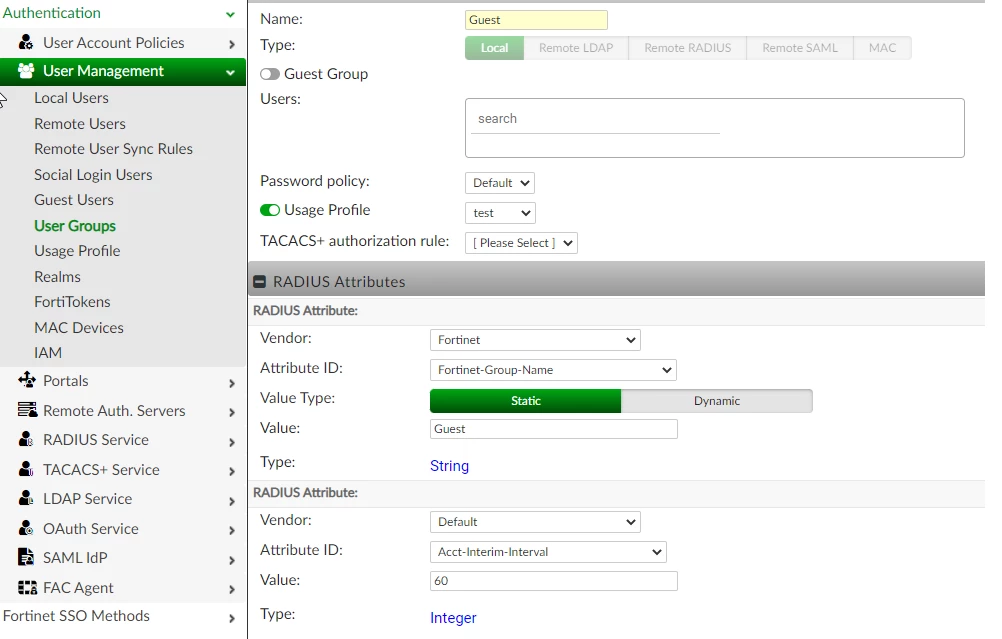Open Acct-Interim-Interval Attribute ID dropdown
Image resolution: width=1002 pixels, height=639 pixels.
click(548, 552)
